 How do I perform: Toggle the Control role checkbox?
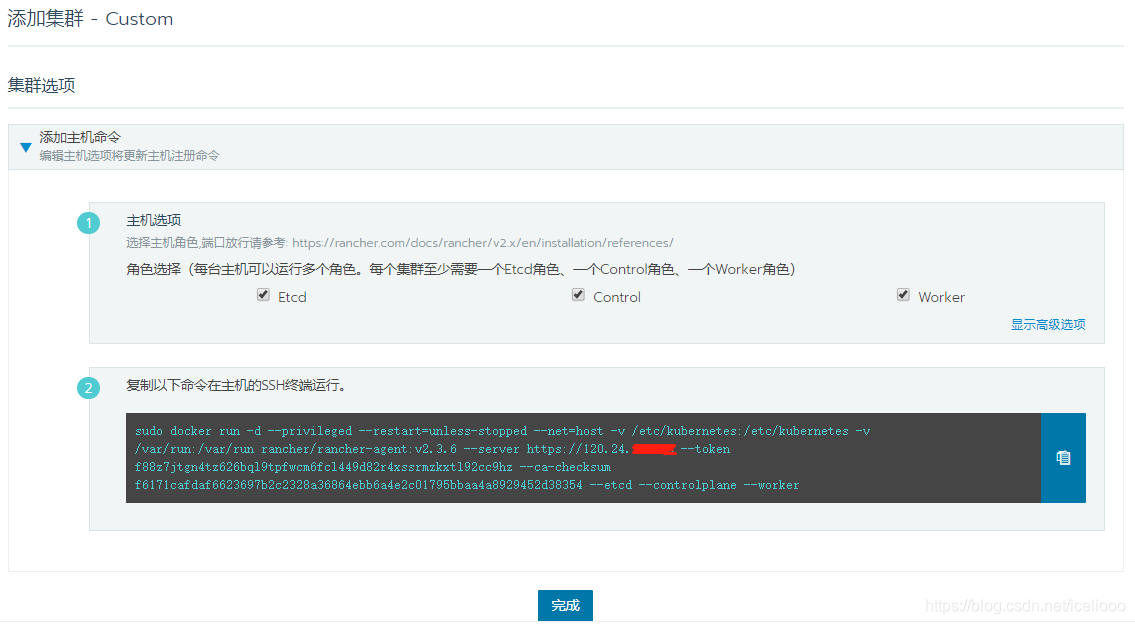click(x=578, y=295)
